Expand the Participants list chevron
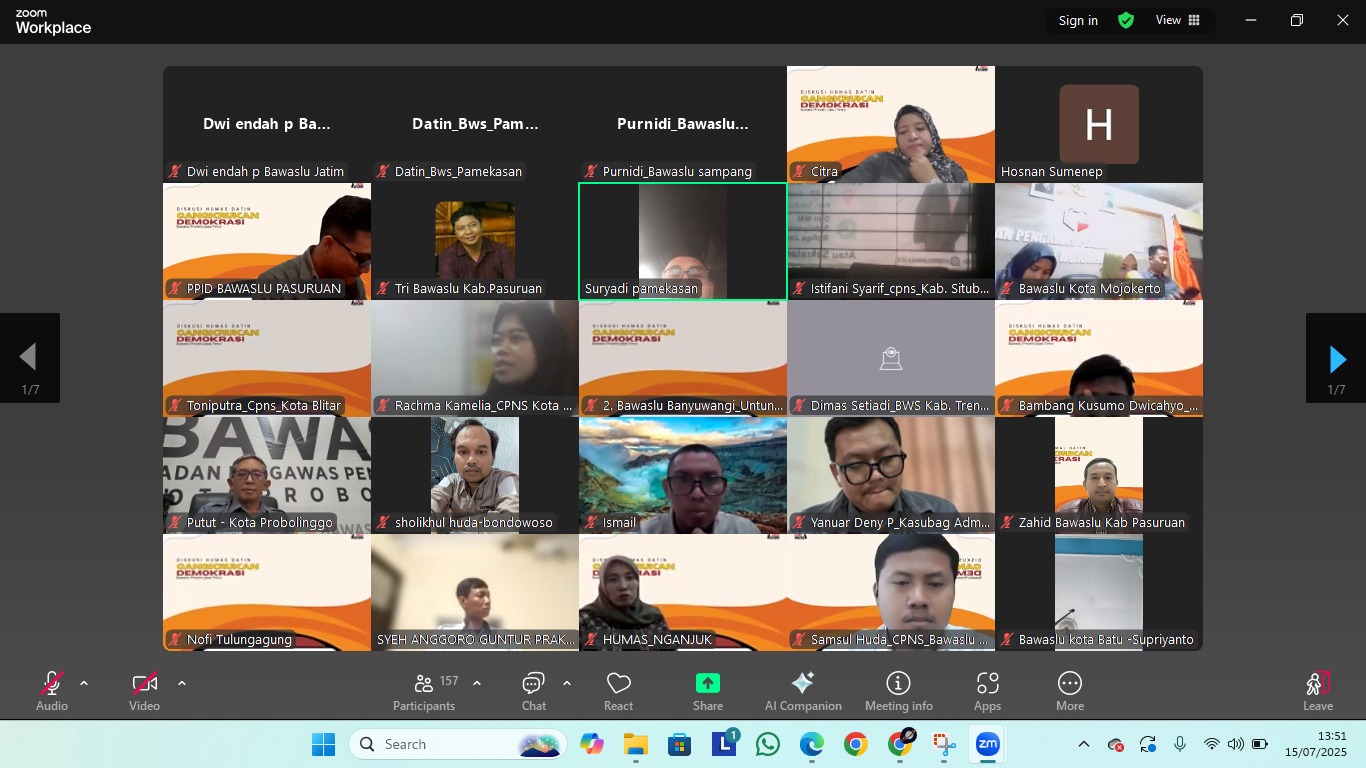 tap(477, 684)
